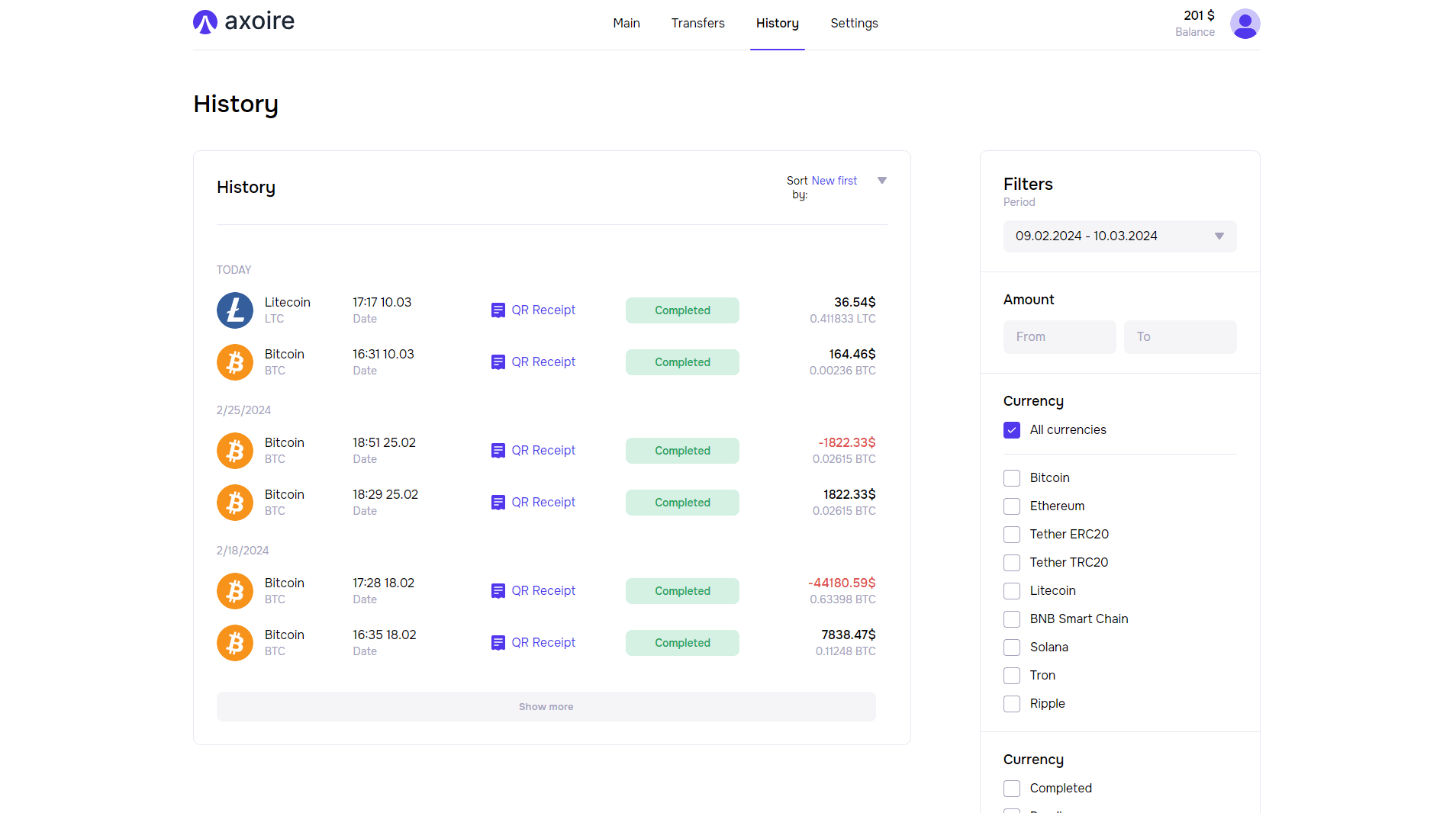
Task: Click the 2/18/2024 date group label
Action: coord(243,551)
